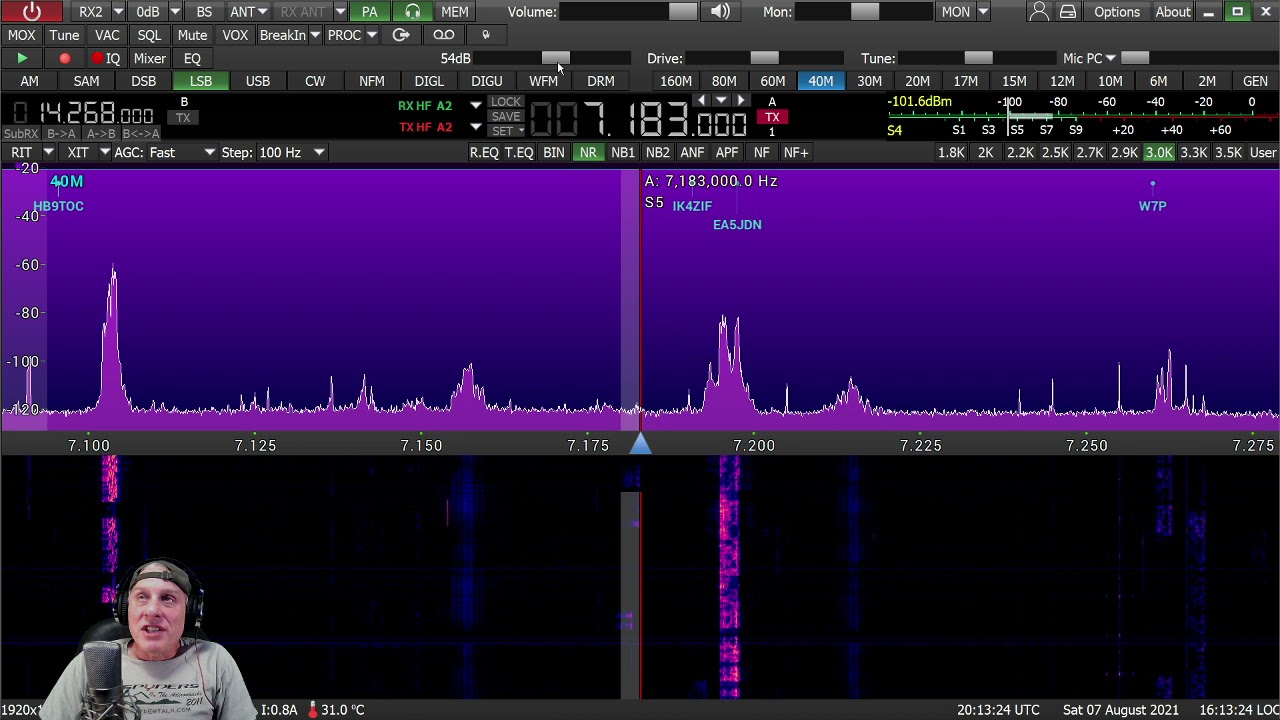Screen dimensions: 1280x720
Task: Open the MEM memory button
Action: tap(454, 12)
